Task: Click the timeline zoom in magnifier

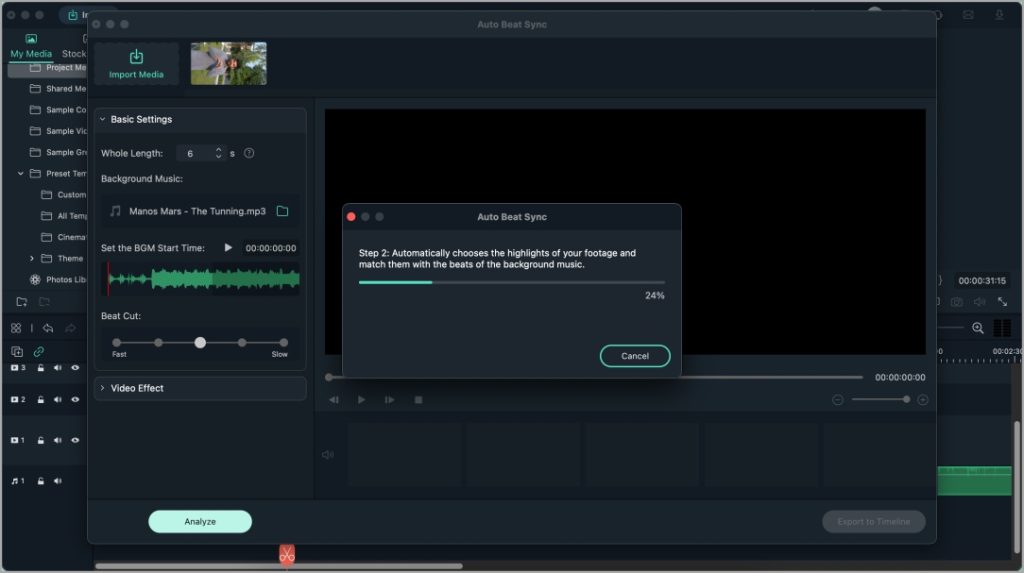Action: pos(978,328)
